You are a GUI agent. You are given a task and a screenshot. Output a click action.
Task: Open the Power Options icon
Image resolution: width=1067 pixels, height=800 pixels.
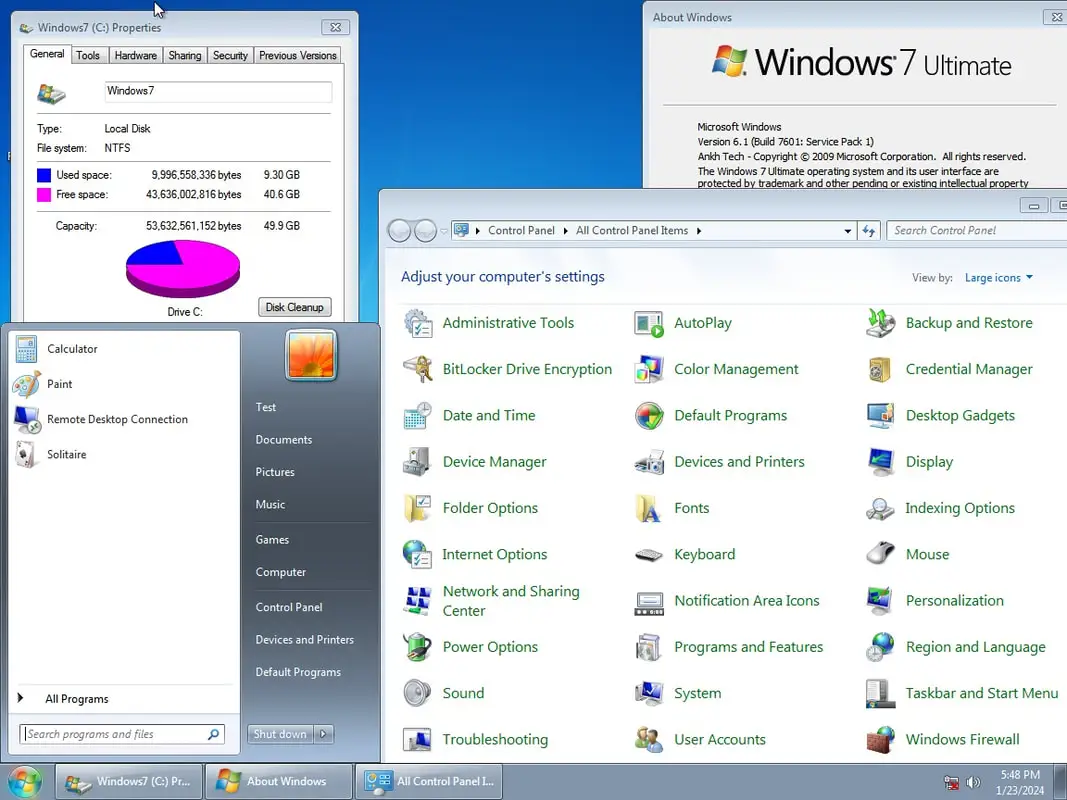pos(417,647)
